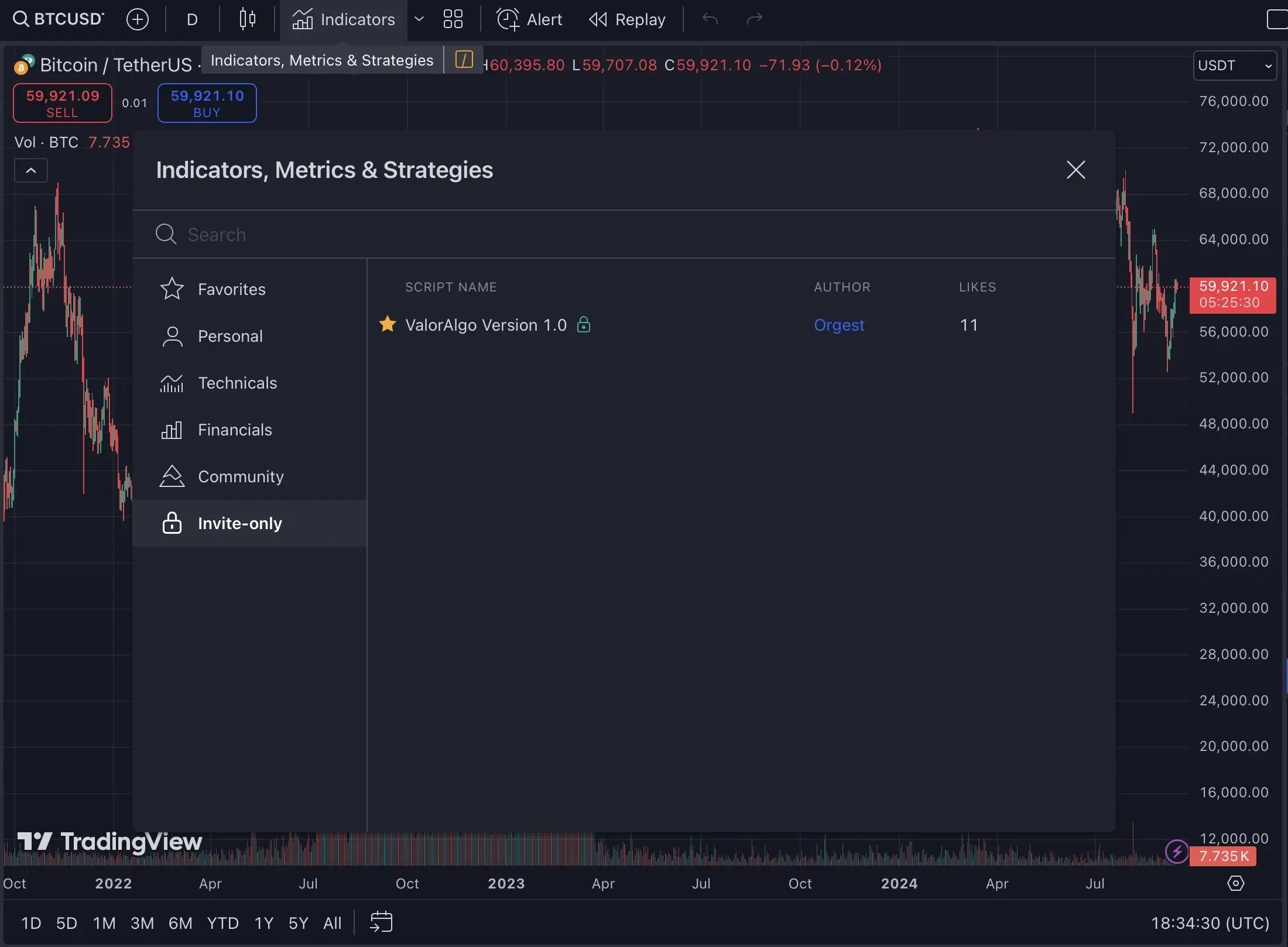Open the go-to-date calendar icon

click(381, 922)
